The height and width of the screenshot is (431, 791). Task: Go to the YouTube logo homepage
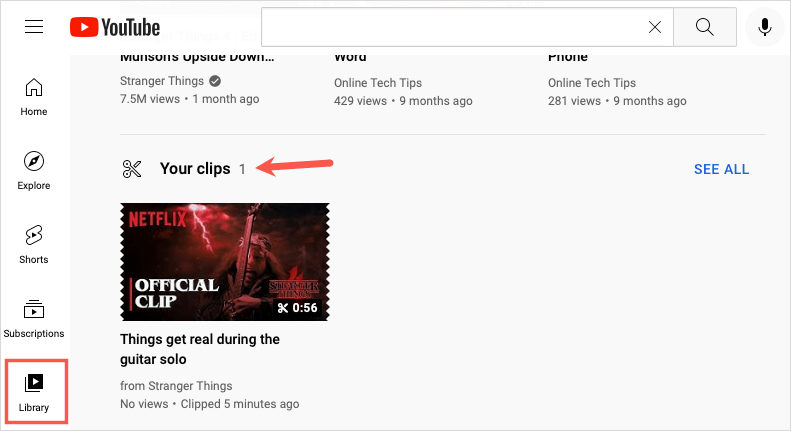tap(115, 27)
